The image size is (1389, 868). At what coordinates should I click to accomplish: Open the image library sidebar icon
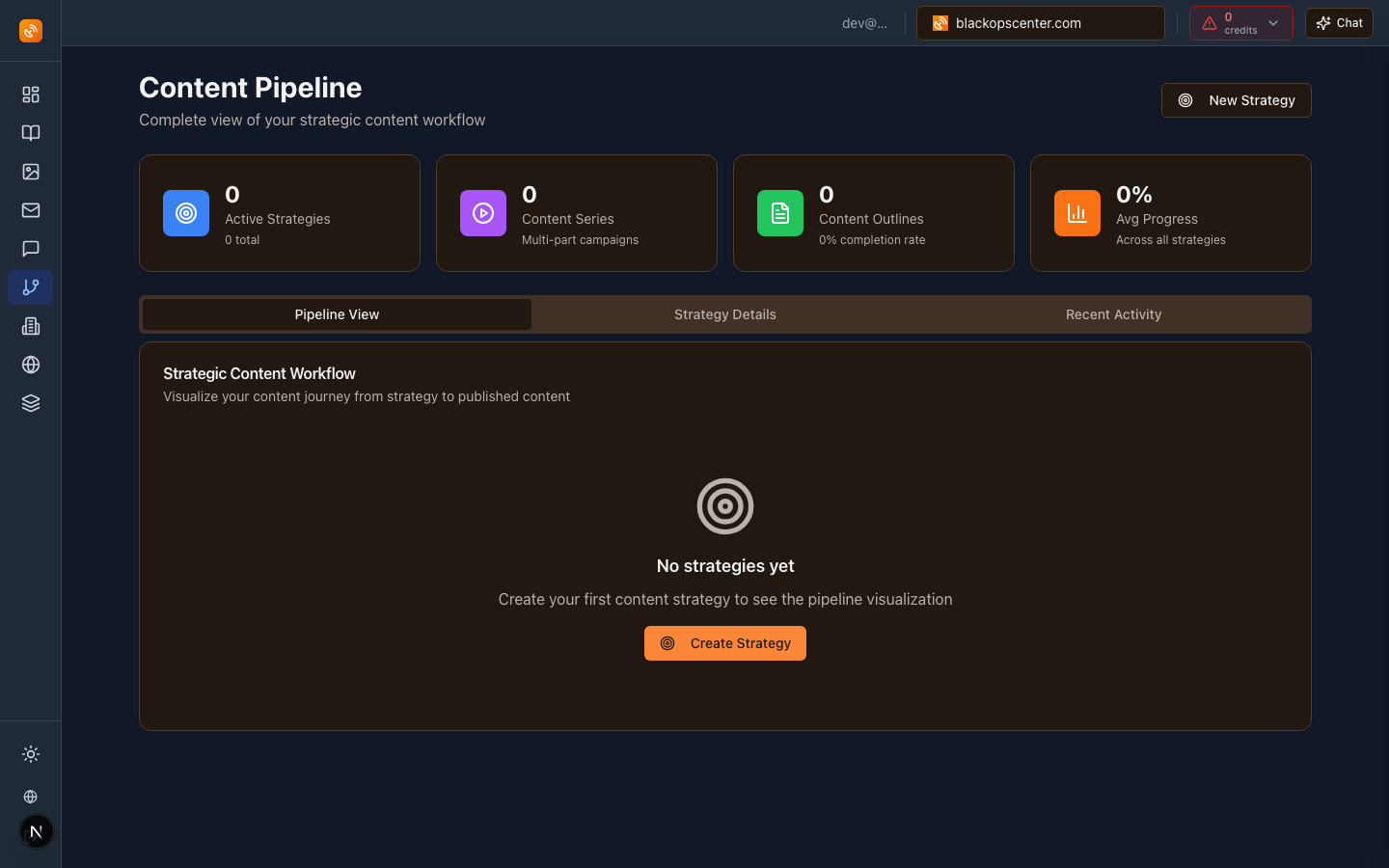[30, 172]
